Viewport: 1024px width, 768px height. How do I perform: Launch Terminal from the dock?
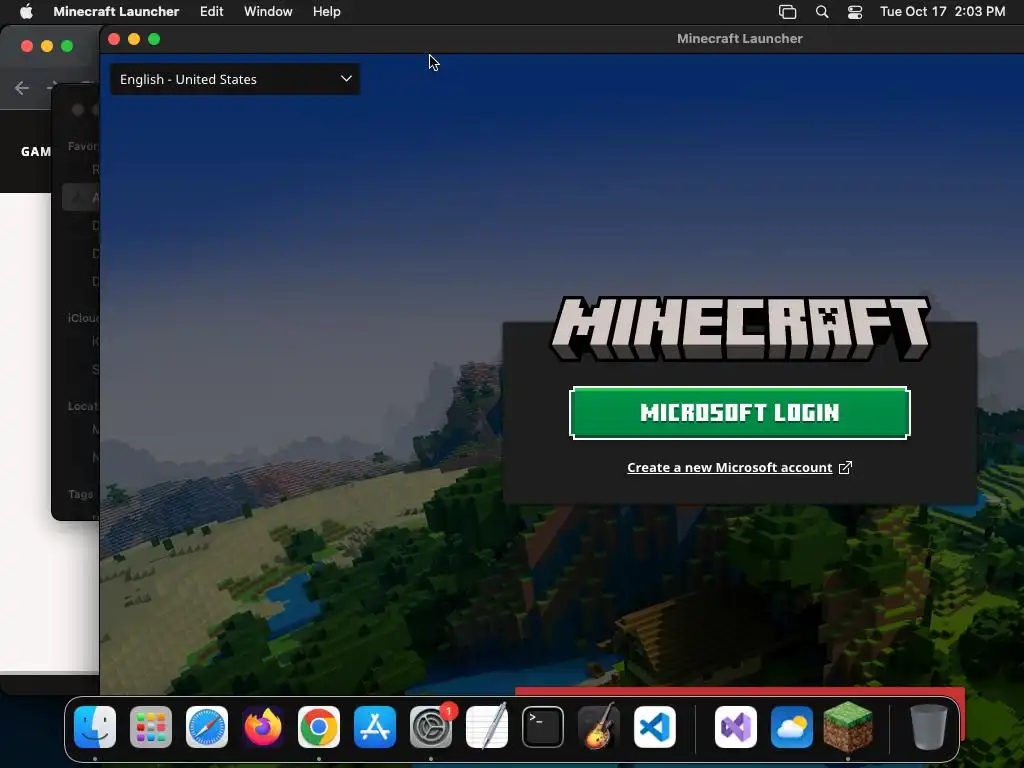pos(543,727)
